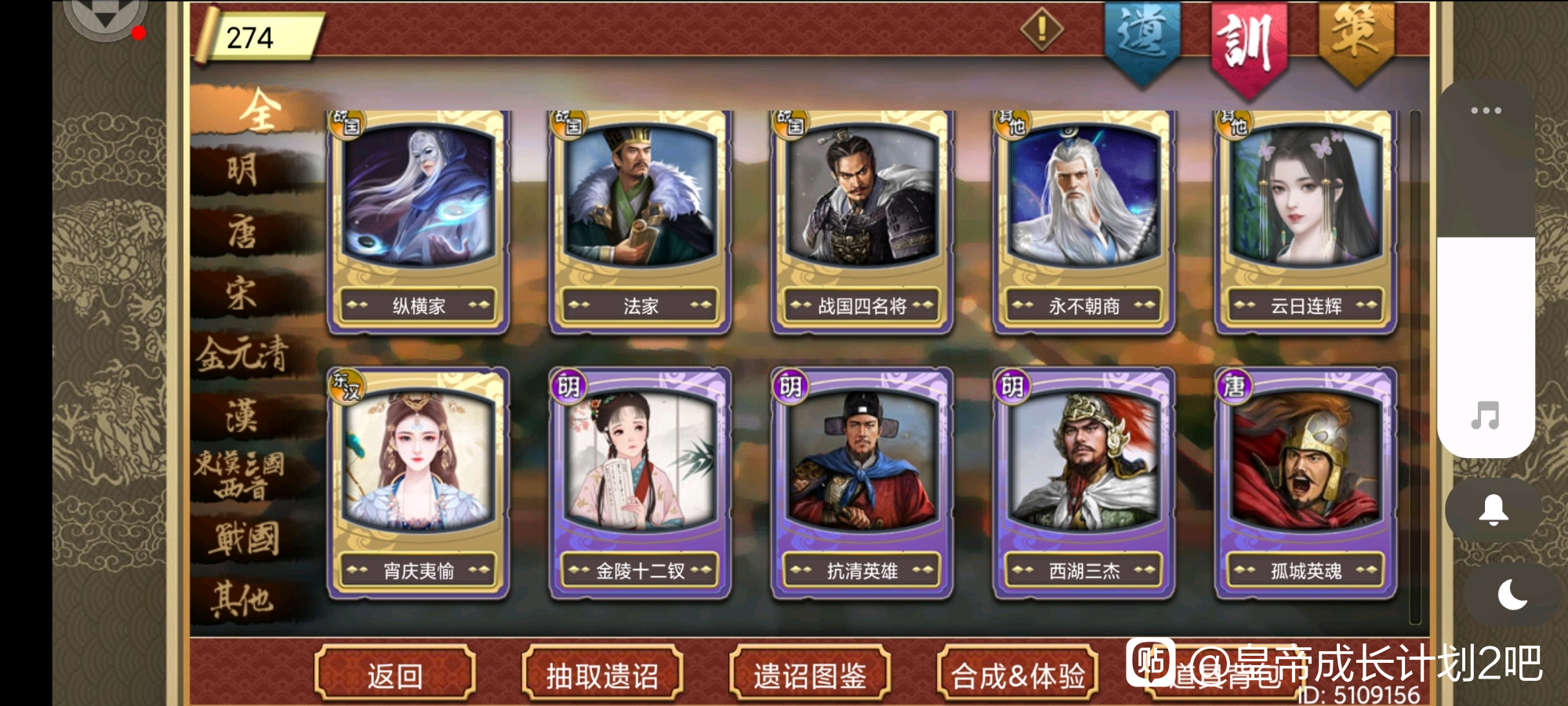Select the 金陵十二钗 card
Viewport: 1568px width, 706px height.
(641, 484)
